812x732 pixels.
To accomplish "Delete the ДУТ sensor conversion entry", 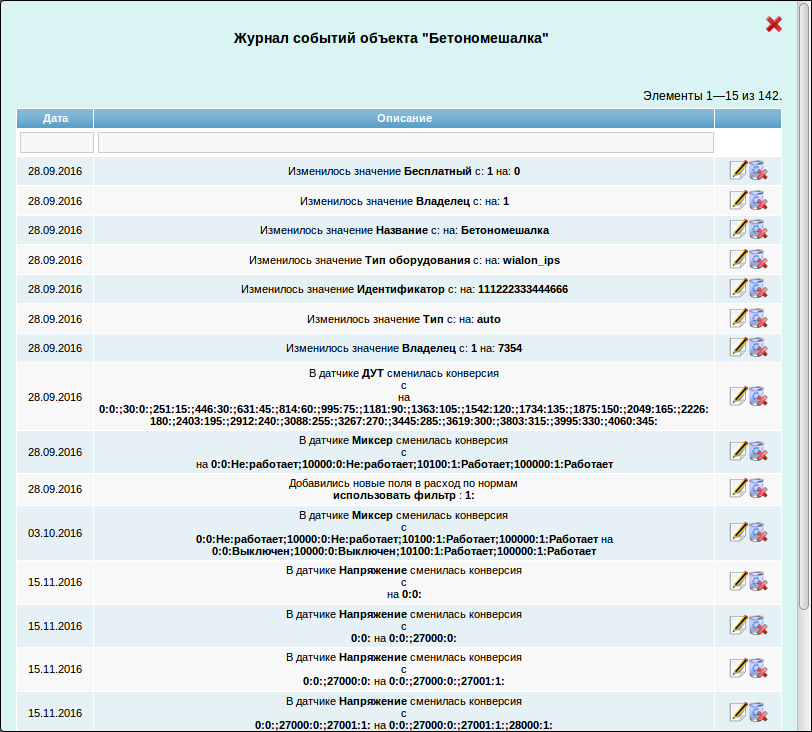I will tap(758, 396).
